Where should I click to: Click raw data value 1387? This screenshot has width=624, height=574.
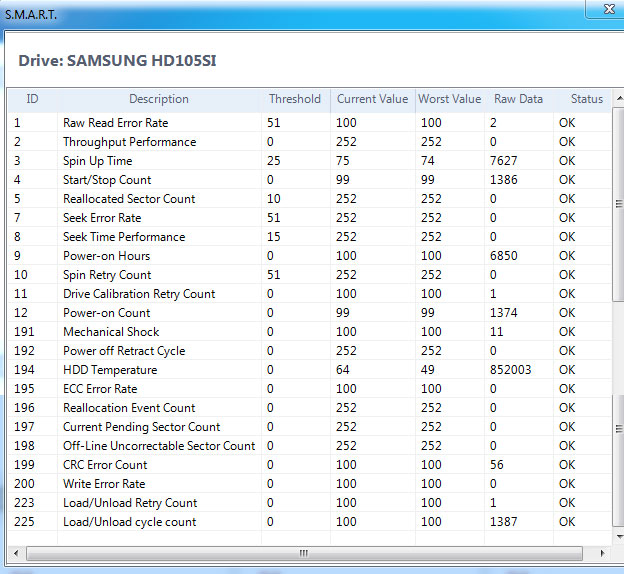pyautogui.click(x=503, y=522)
